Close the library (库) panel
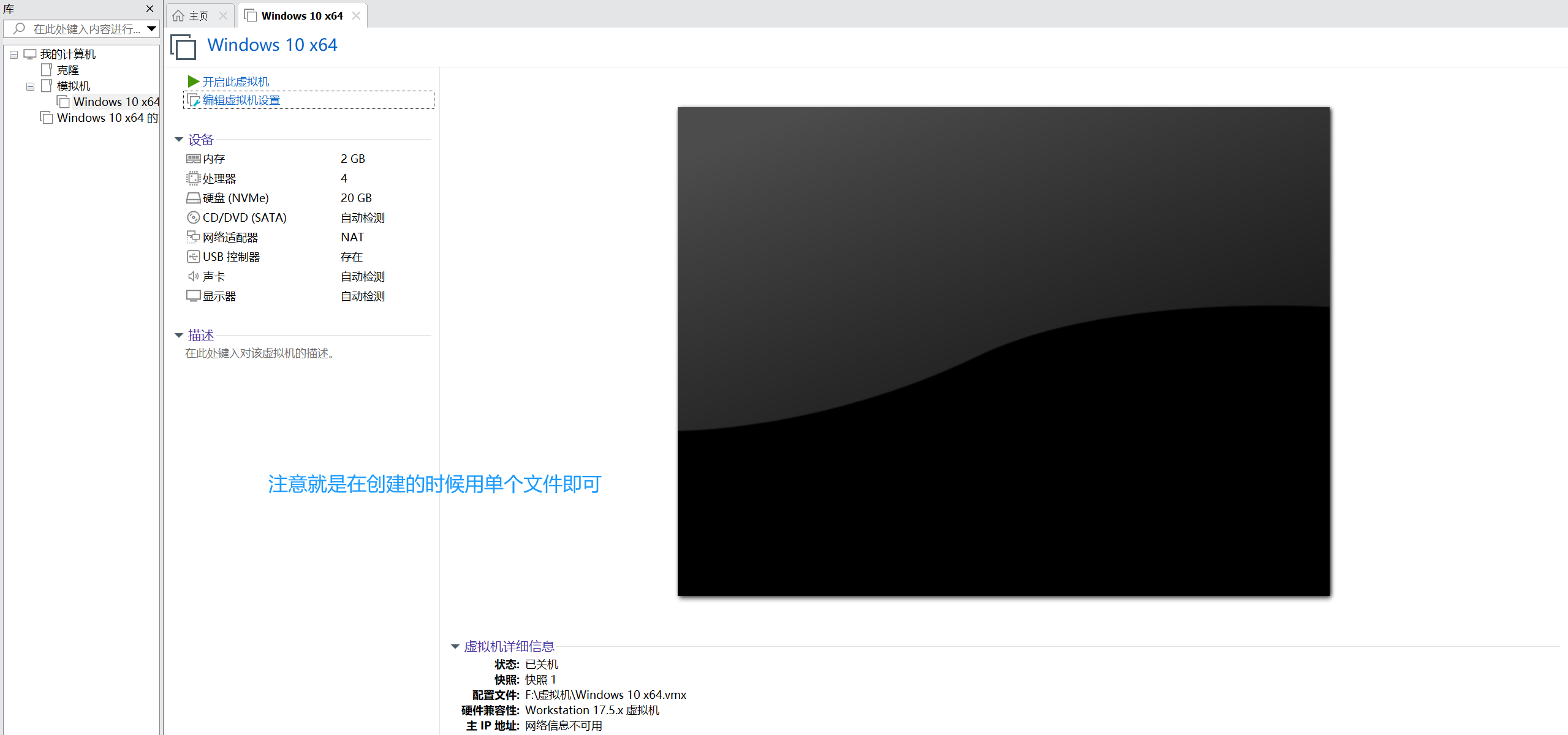 pos(150,9)
